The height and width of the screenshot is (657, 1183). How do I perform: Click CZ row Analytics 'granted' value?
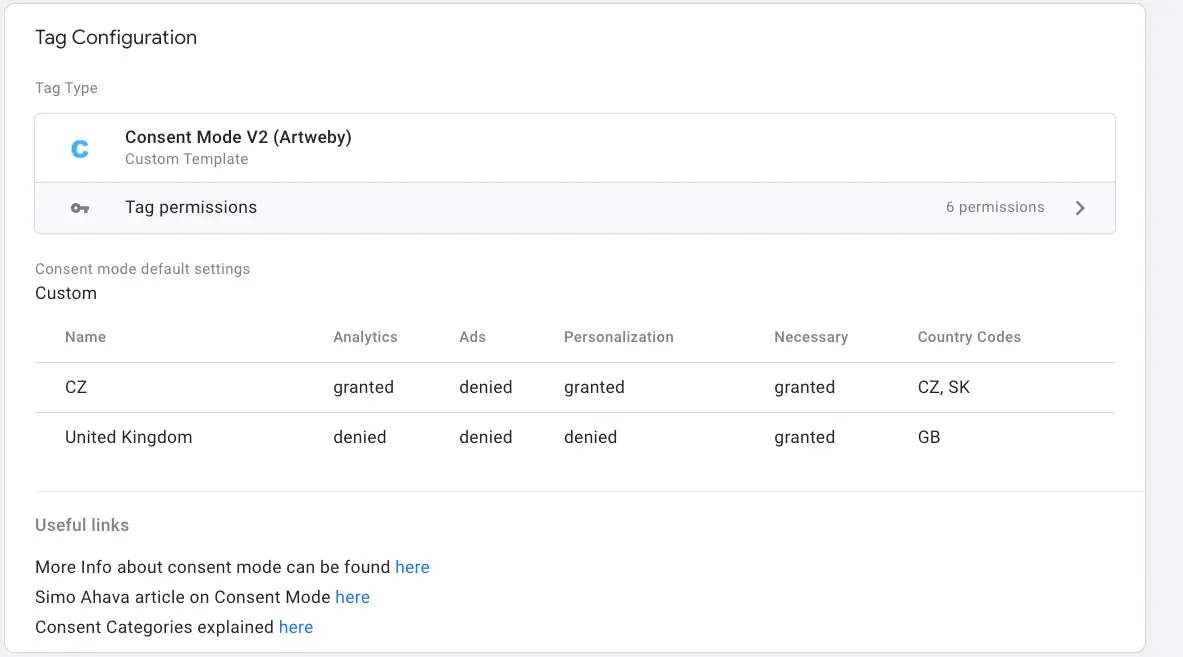(364, 388)
